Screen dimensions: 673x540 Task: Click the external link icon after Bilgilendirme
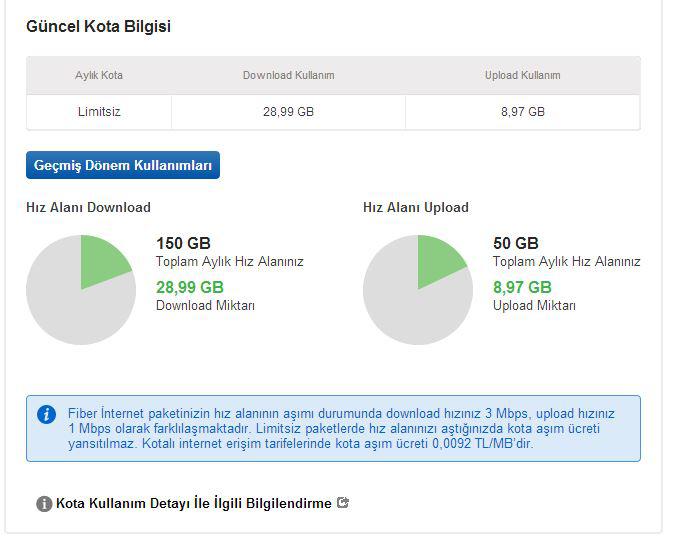(343, 503)
